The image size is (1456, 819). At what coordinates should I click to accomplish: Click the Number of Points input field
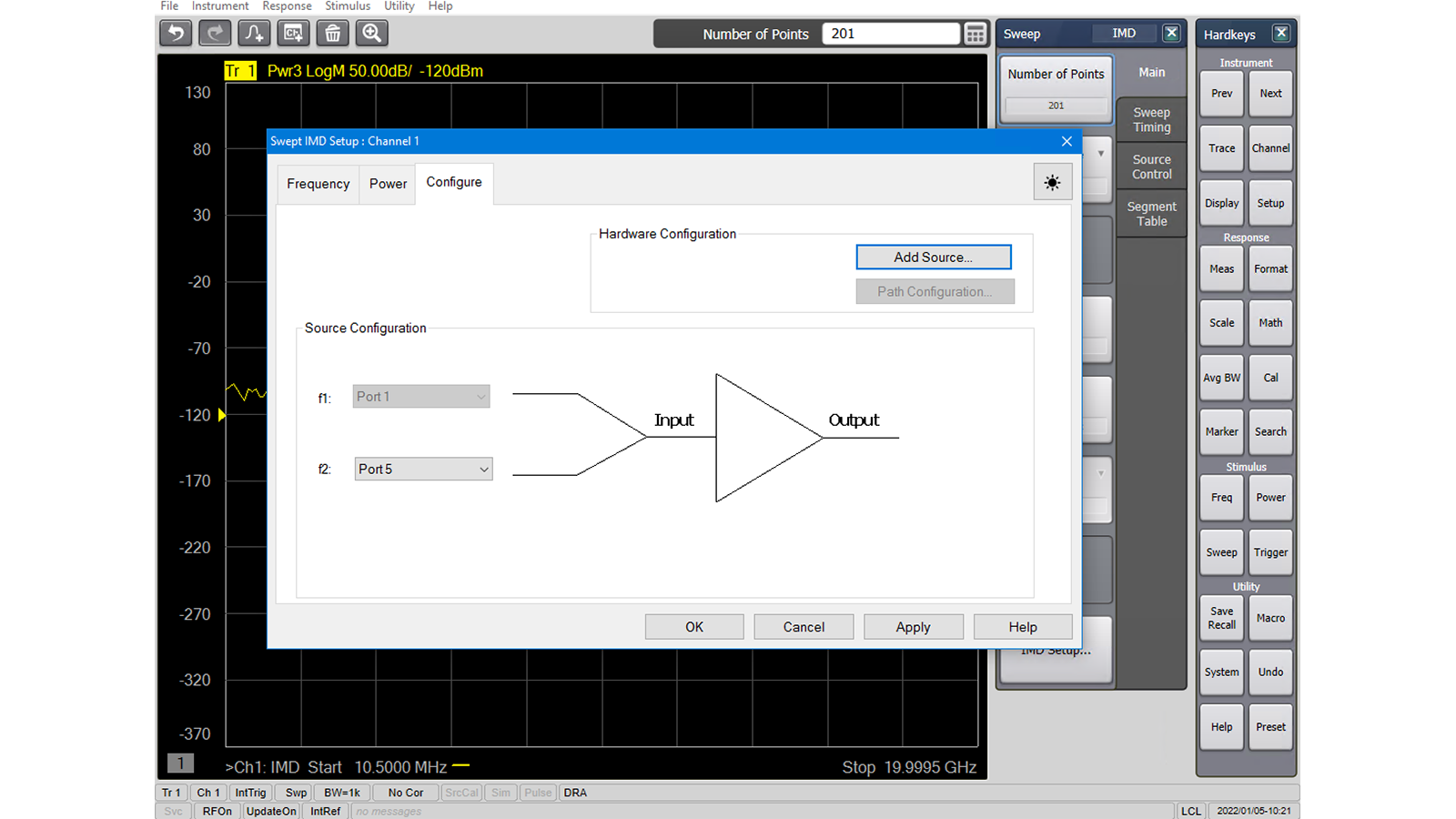890,34
